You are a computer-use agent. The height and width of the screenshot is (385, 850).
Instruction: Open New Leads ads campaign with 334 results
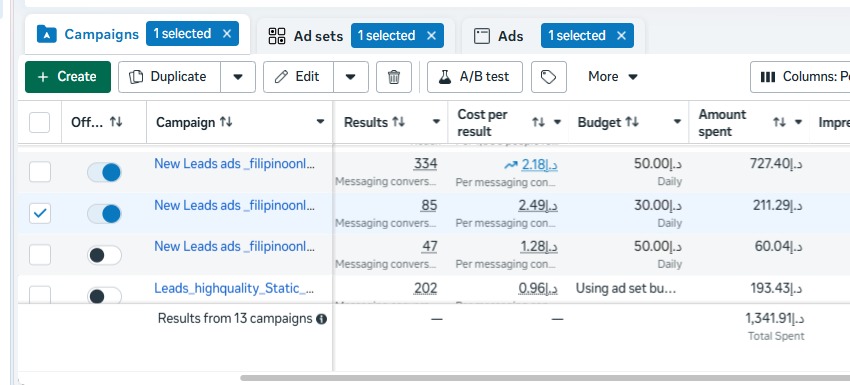coord(234,163)
